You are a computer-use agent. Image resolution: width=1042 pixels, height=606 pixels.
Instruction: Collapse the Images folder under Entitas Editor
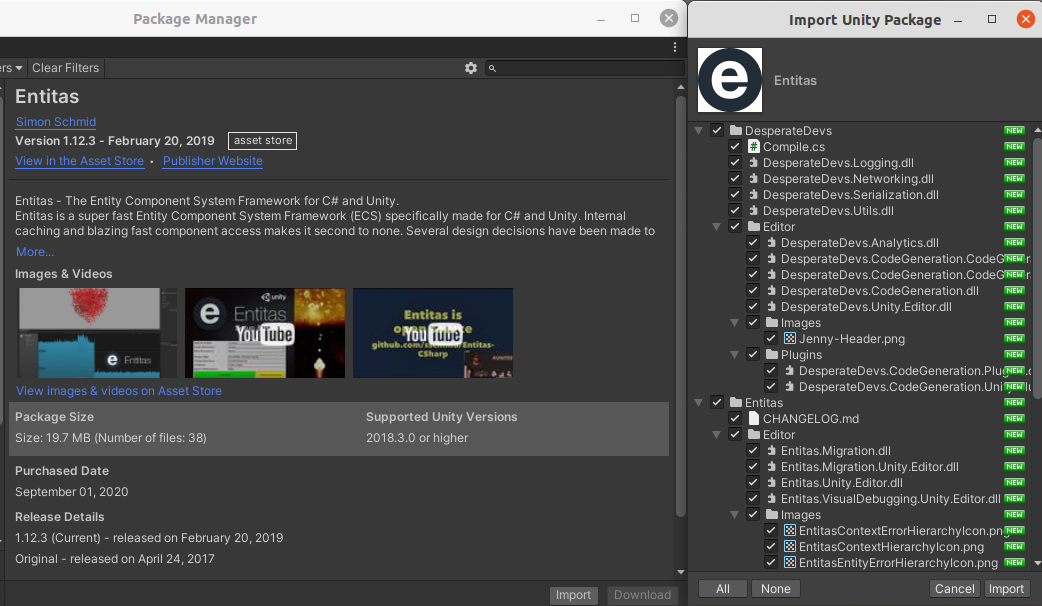pos(734,514)
